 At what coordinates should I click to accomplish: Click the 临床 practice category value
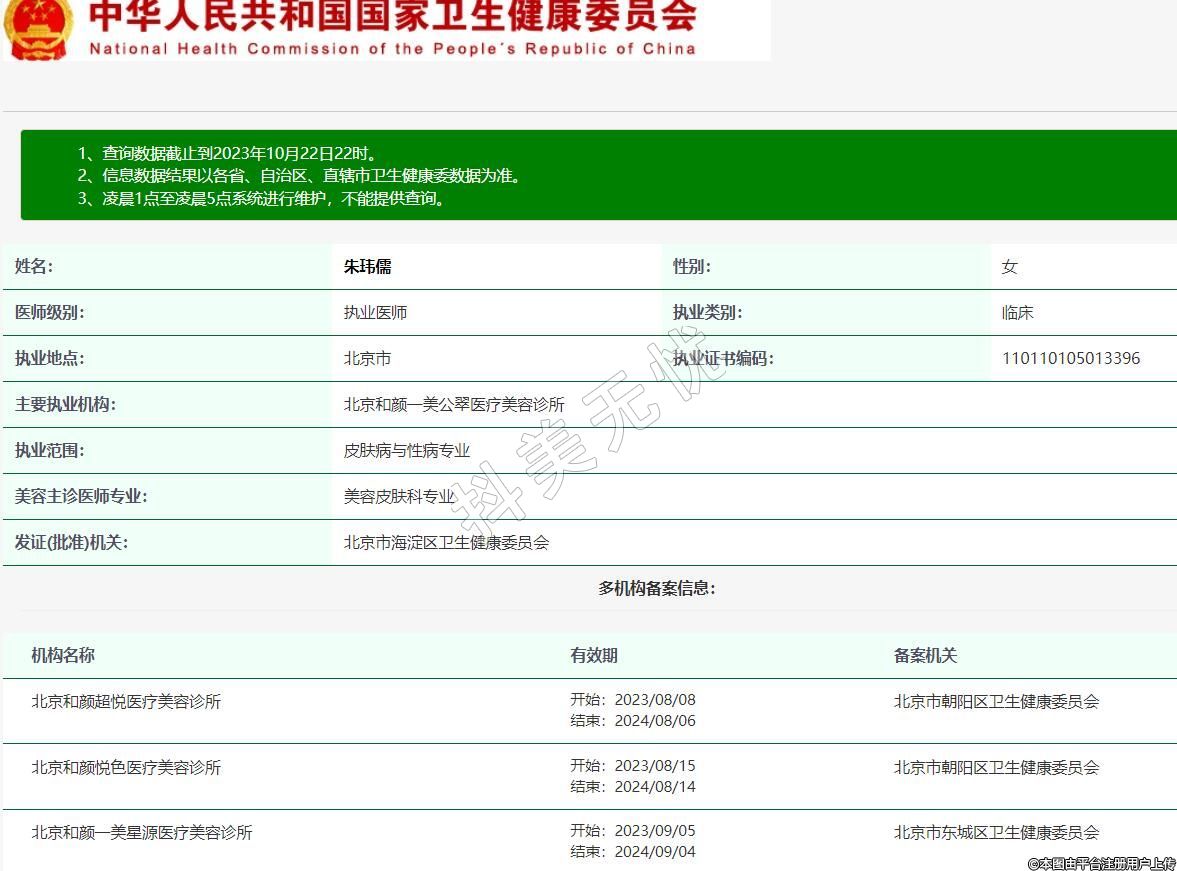point(1017,313)
